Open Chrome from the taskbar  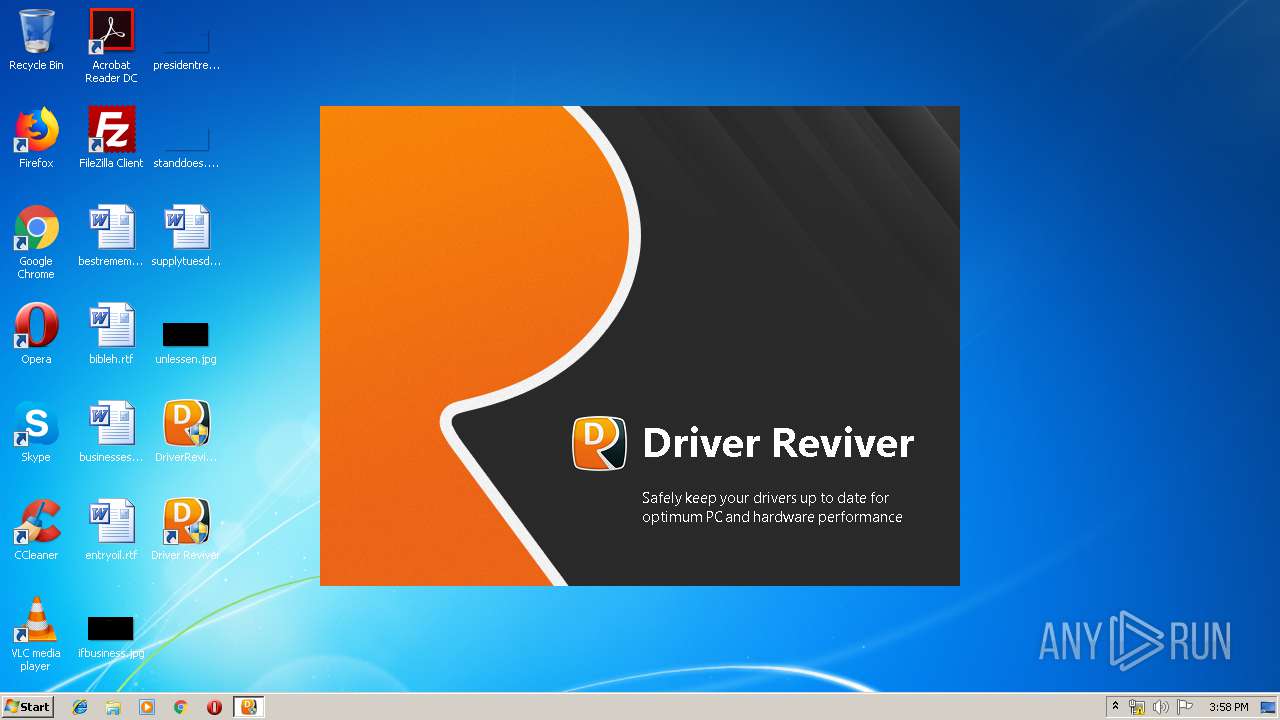[181, 707]
